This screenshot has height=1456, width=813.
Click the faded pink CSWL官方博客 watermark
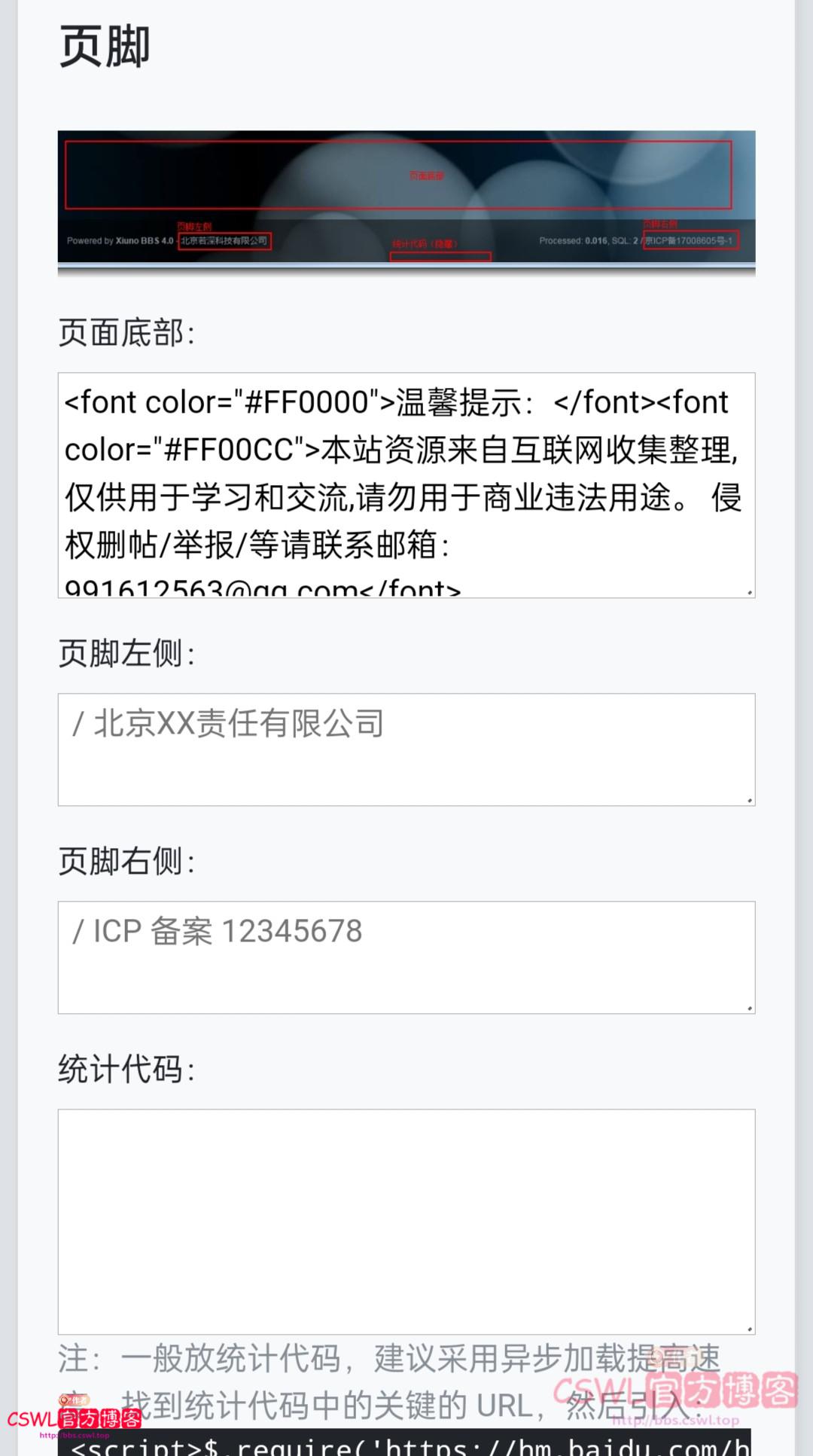pos(675,1390)
